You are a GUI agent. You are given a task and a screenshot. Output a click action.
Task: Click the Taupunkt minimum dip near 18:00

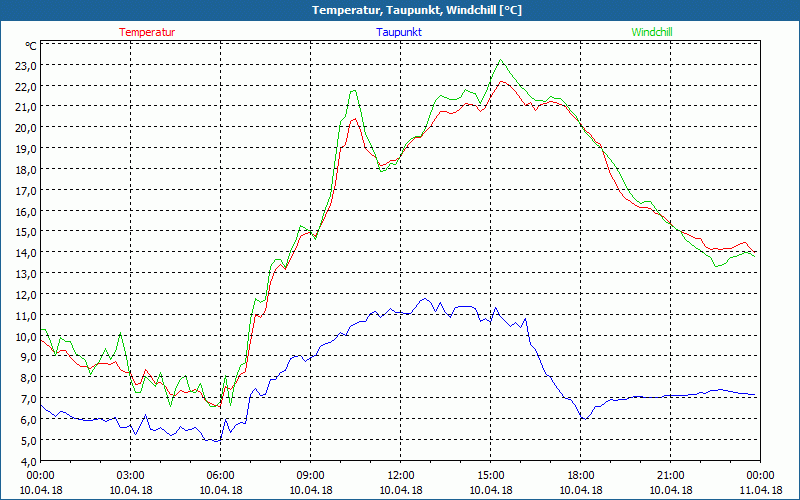click(585, 419)
